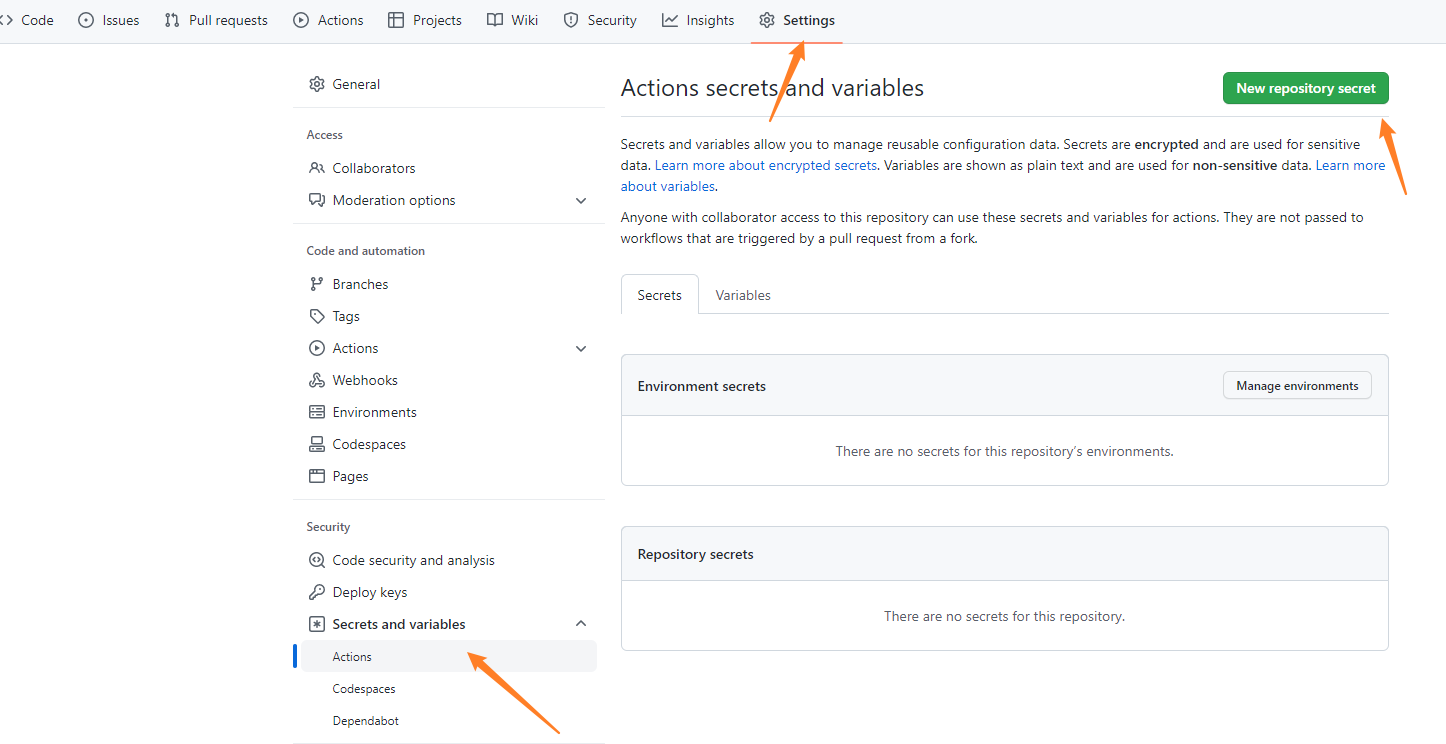Expand the sidebar Actions chevron
The image size is (1446, 744).
click(581, 348)
